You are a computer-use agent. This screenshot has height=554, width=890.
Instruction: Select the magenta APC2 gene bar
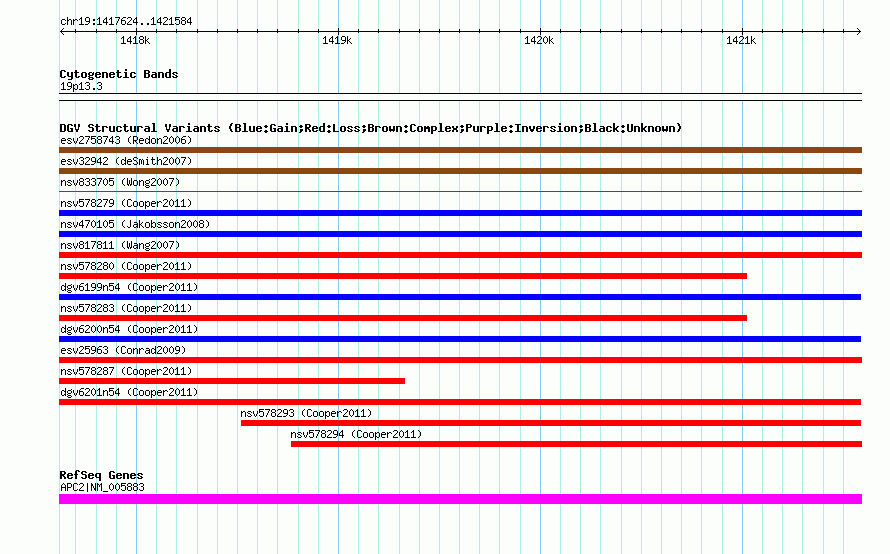(x=460, y=499)
